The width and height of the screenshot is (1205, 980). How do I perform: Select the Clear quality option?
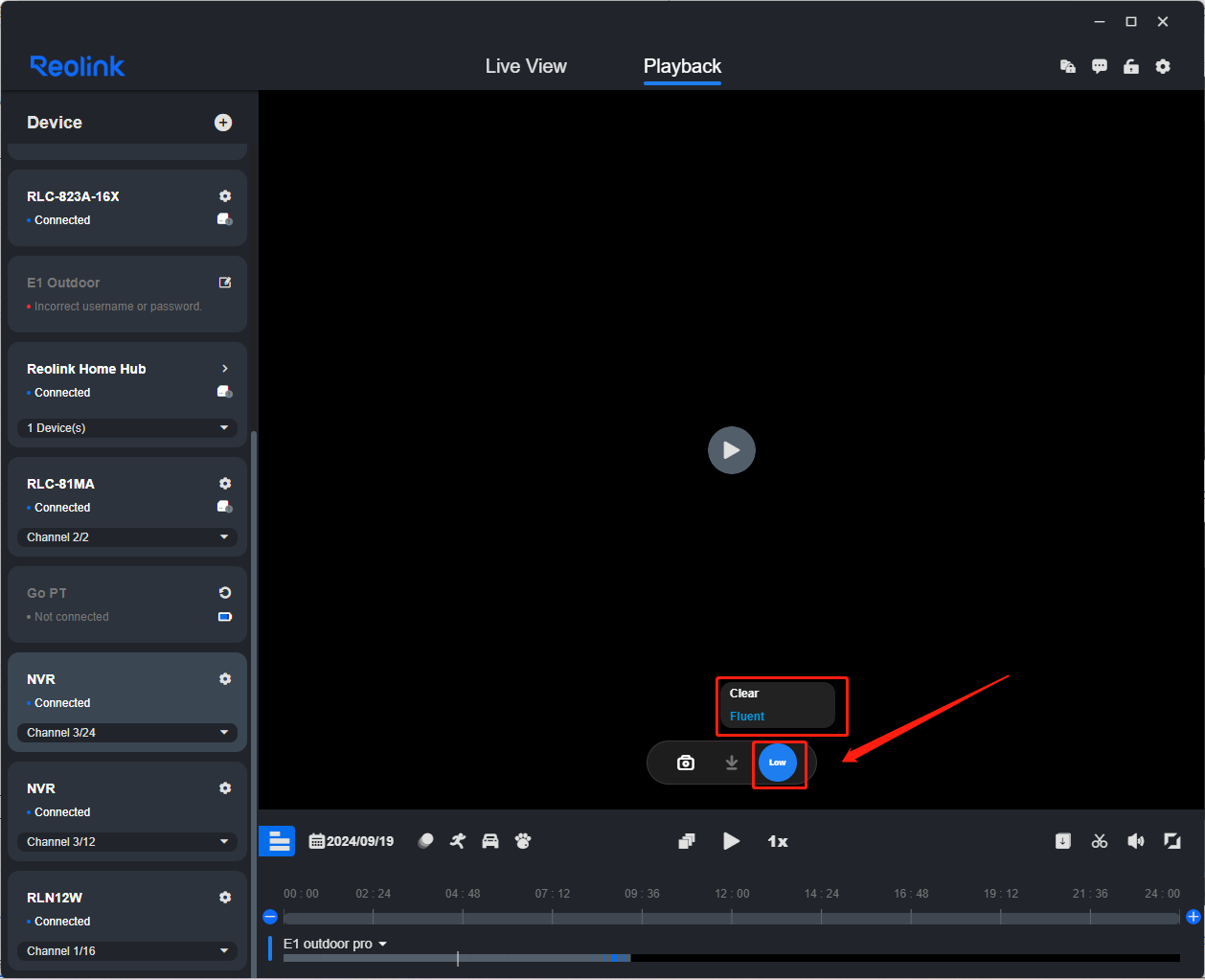click(744, 694)
